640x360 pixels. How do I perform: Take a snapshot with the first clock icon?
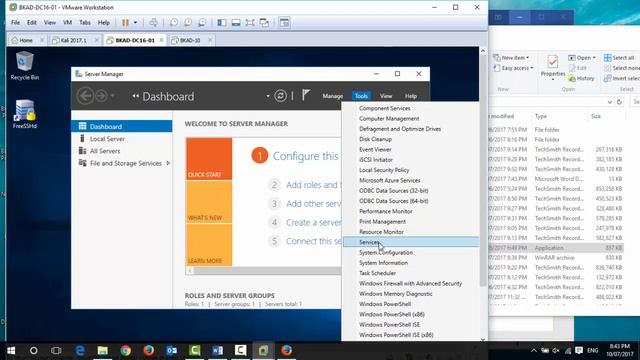point(174,22)
